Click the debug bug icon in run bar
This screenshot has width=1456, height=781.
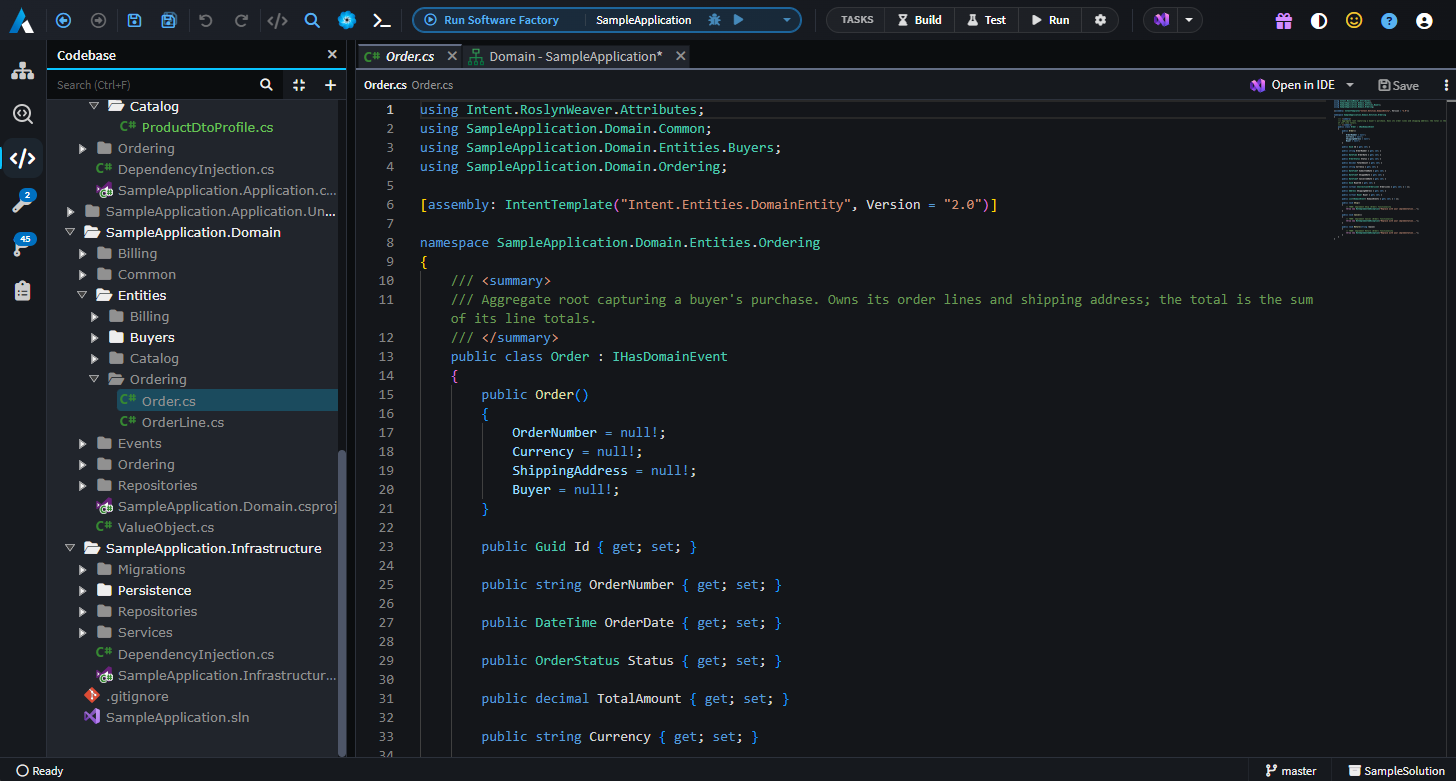coord(714,20)
